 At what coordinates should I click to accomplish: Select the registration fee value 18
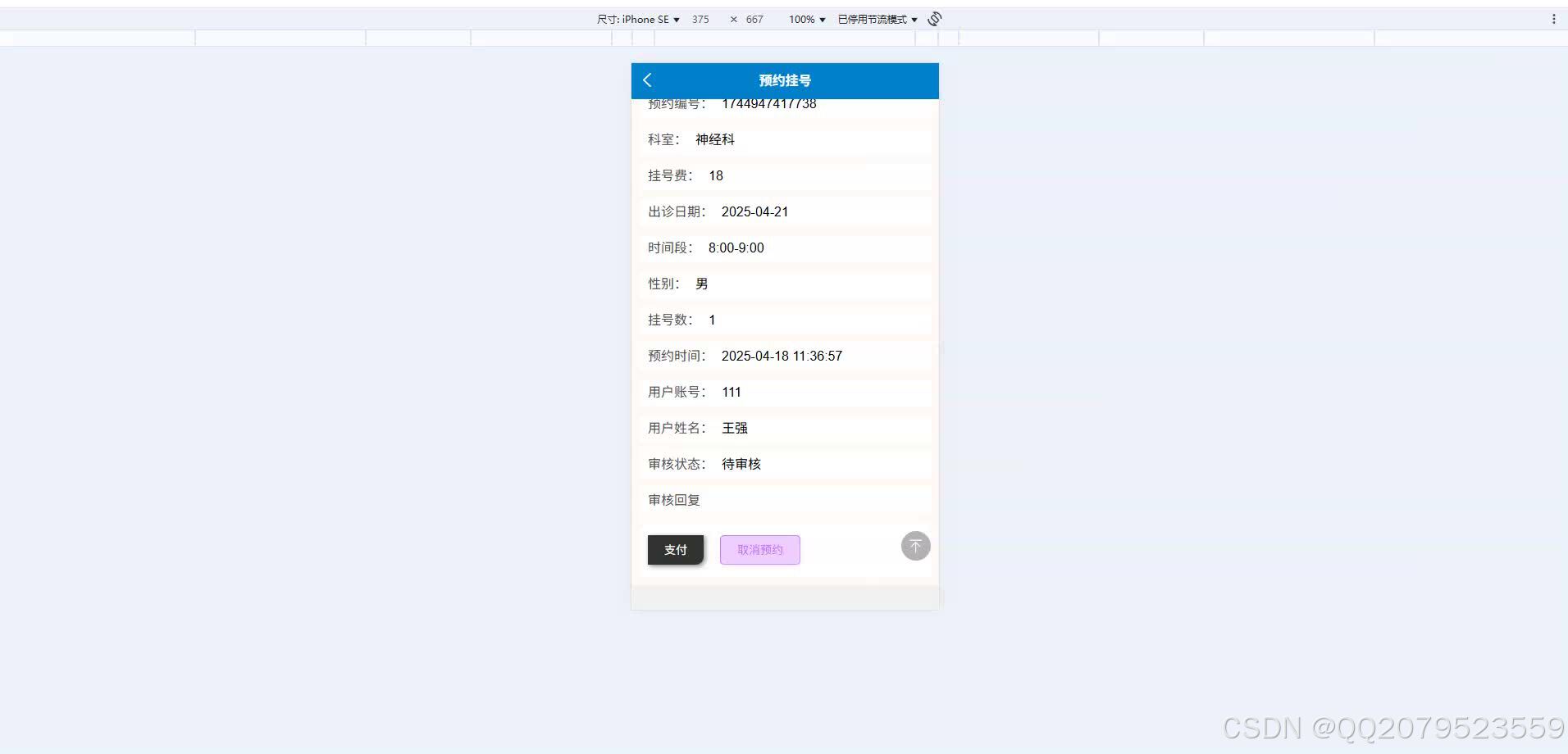[716, 175]
